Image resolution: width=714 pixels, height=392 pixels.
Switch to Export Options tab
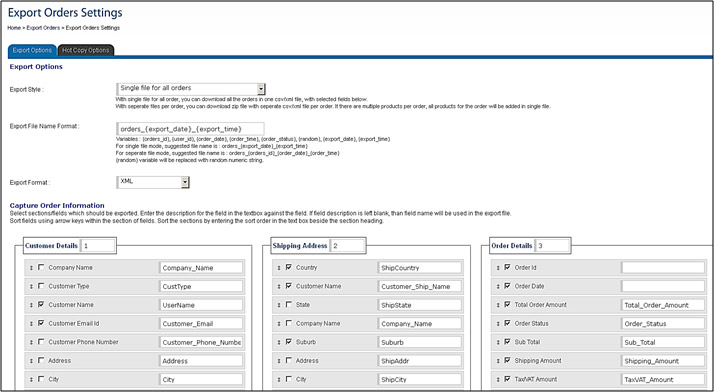[x=32, y=51]
